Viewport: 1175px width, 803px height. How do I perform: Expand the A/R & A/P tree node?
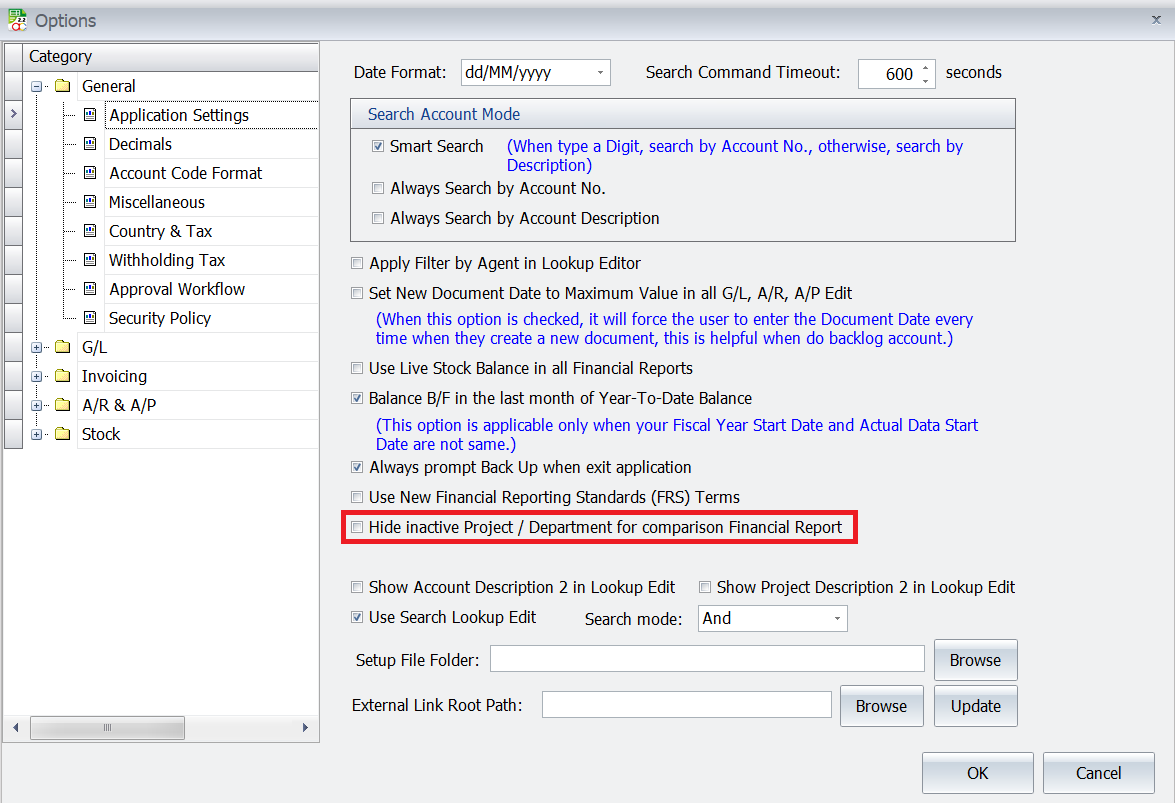37,405
